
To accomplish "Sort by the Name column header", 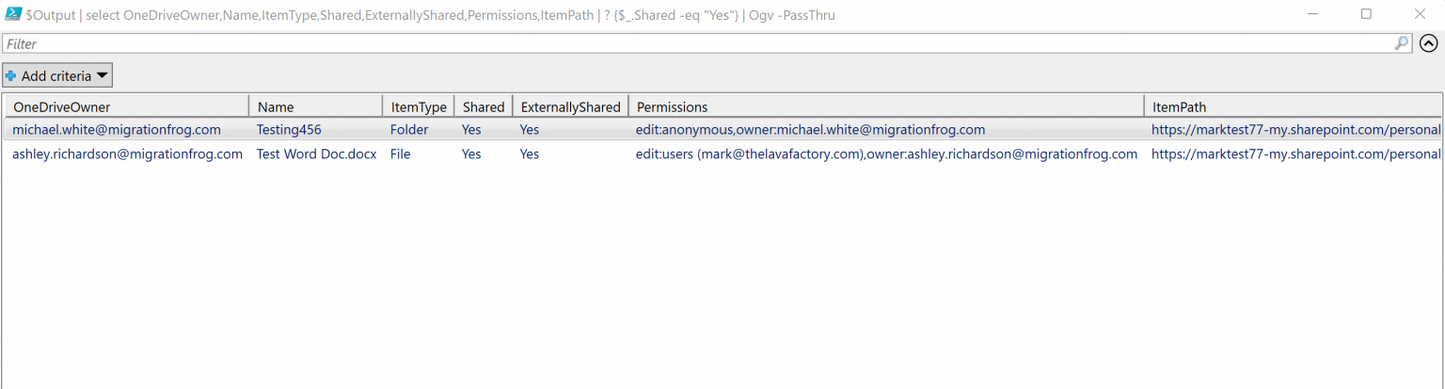I will pyautogui.click(x=315, y=107).
